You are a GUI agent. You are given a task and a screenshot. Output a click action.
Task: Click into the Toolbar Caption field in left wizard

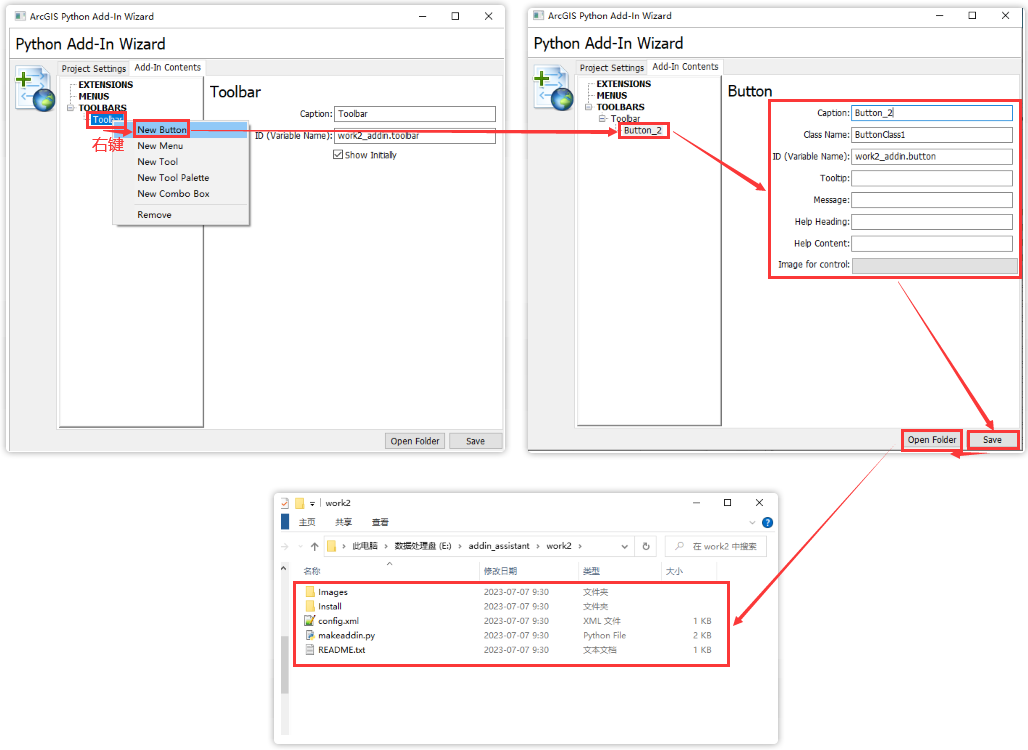click(415, 114)
